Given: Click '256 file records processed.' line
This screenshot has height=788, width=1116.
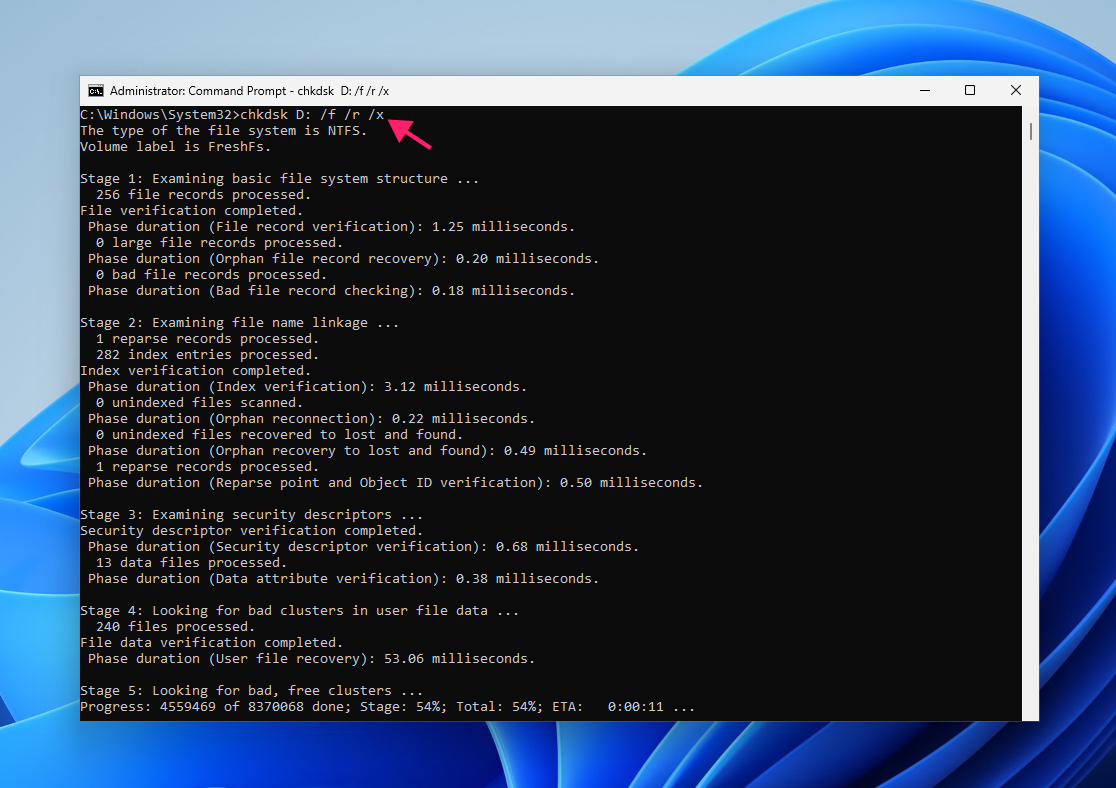Looking at the screenshot, I should tap(204, 194).
